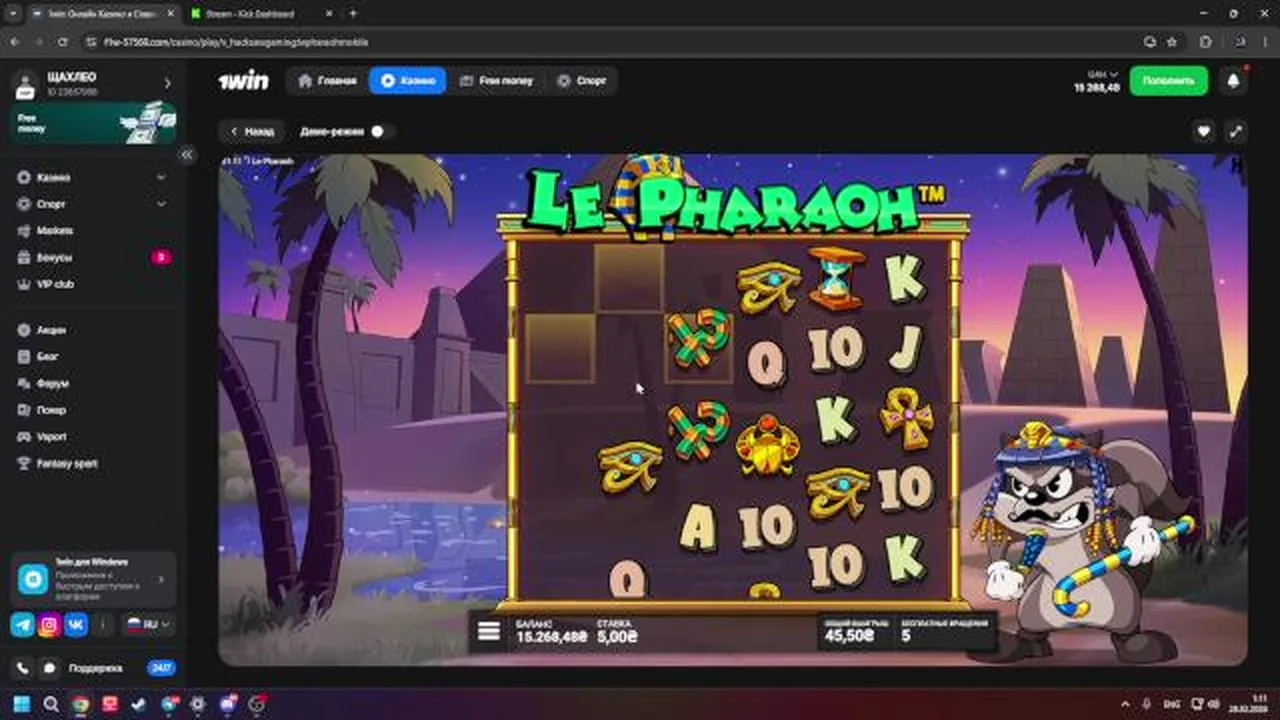Expand the 1win for Windows banner arrow
The image size is (1280, 720).
pyautogui.click(x=161, y=579)
